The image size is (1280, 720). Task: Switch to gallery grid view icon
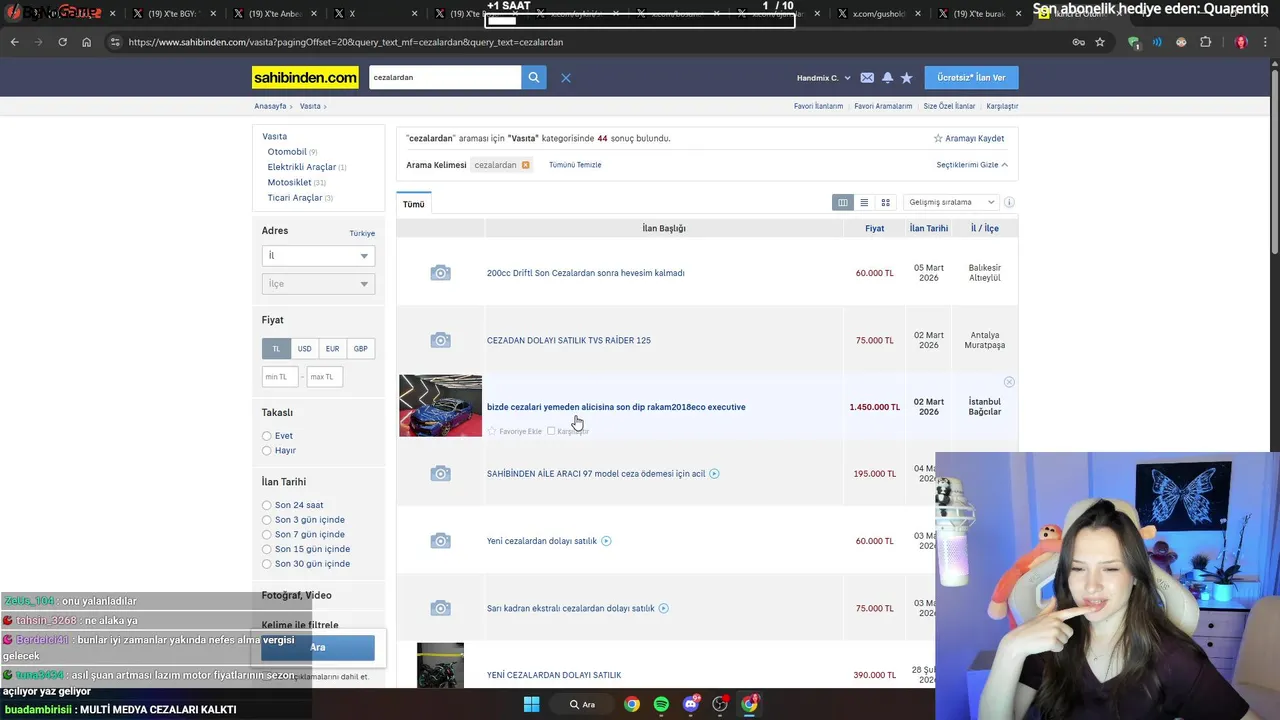(885, 202)
